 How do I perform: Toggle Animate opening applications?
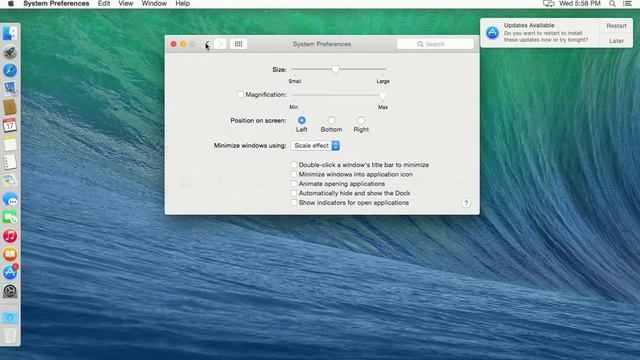293,184
